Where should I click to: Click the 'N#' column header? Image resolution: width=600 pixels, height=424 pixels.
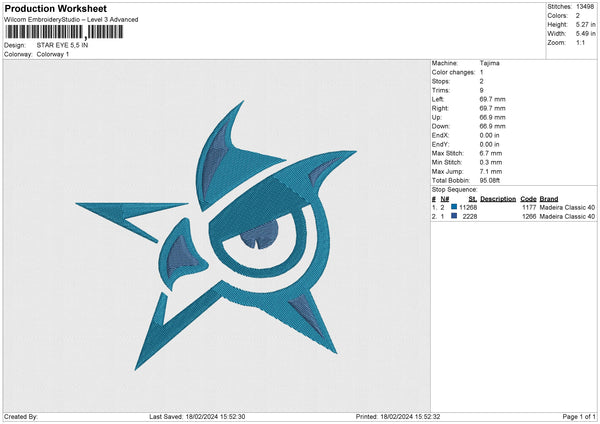(x=445, y=199)
